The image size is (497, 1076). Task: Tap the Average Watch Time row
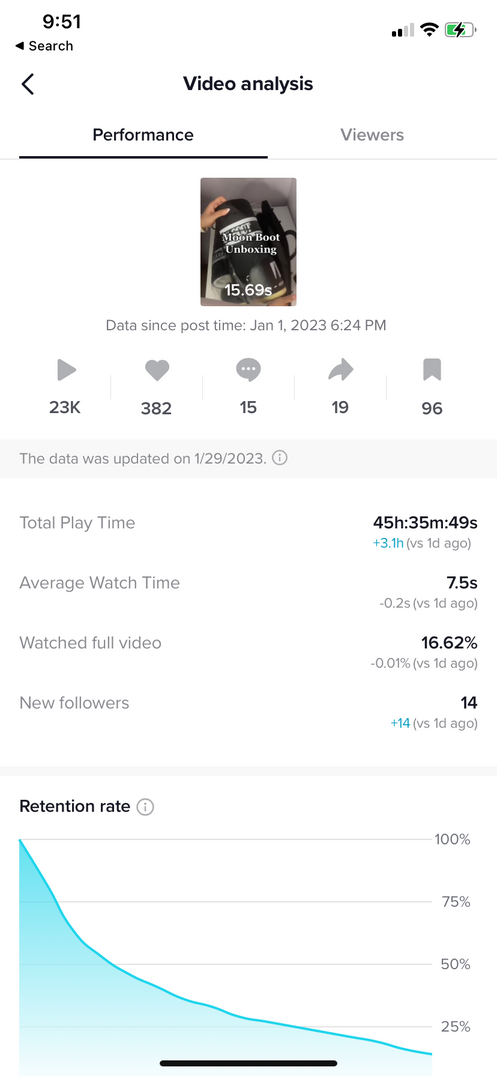click(248, 592)
